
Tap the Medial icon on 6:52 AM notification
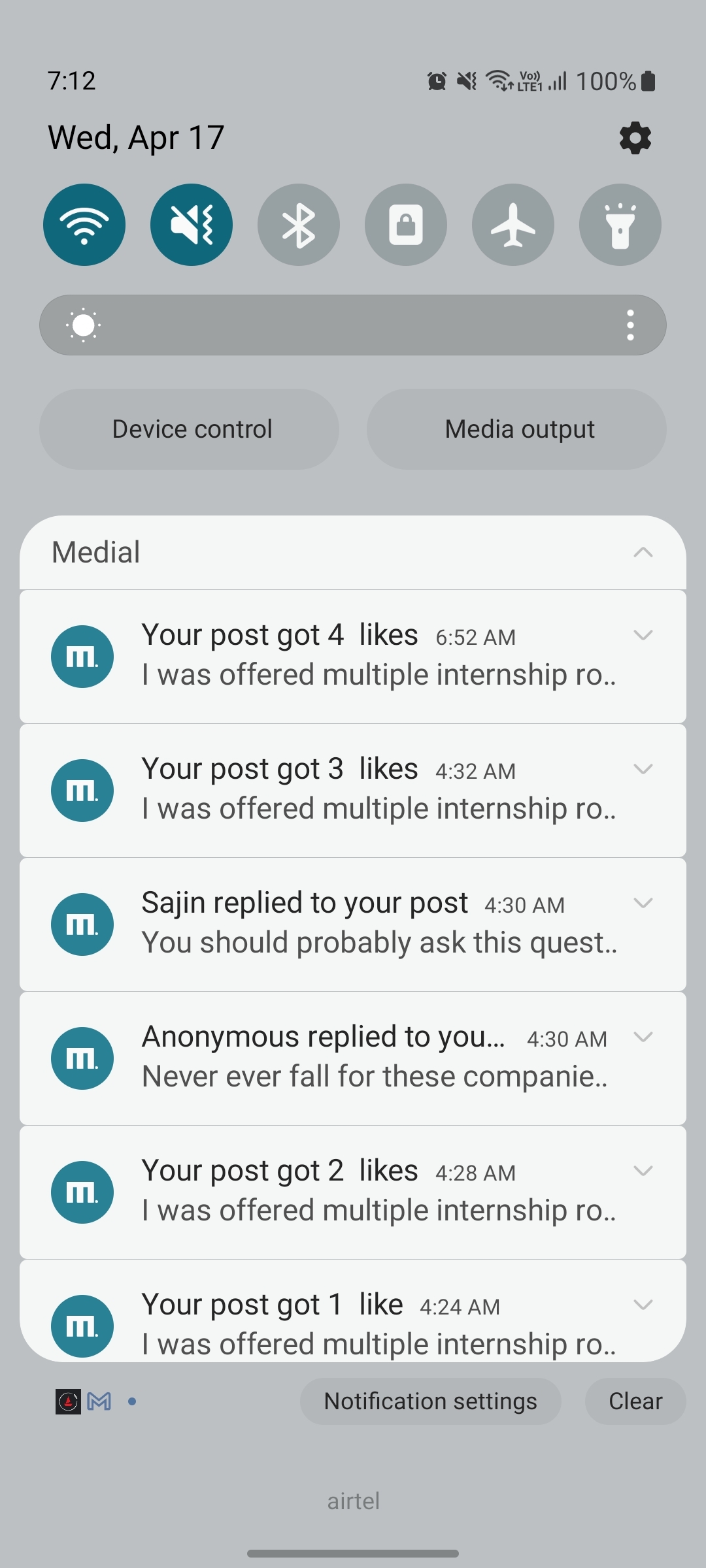click(x=82, y=657)
